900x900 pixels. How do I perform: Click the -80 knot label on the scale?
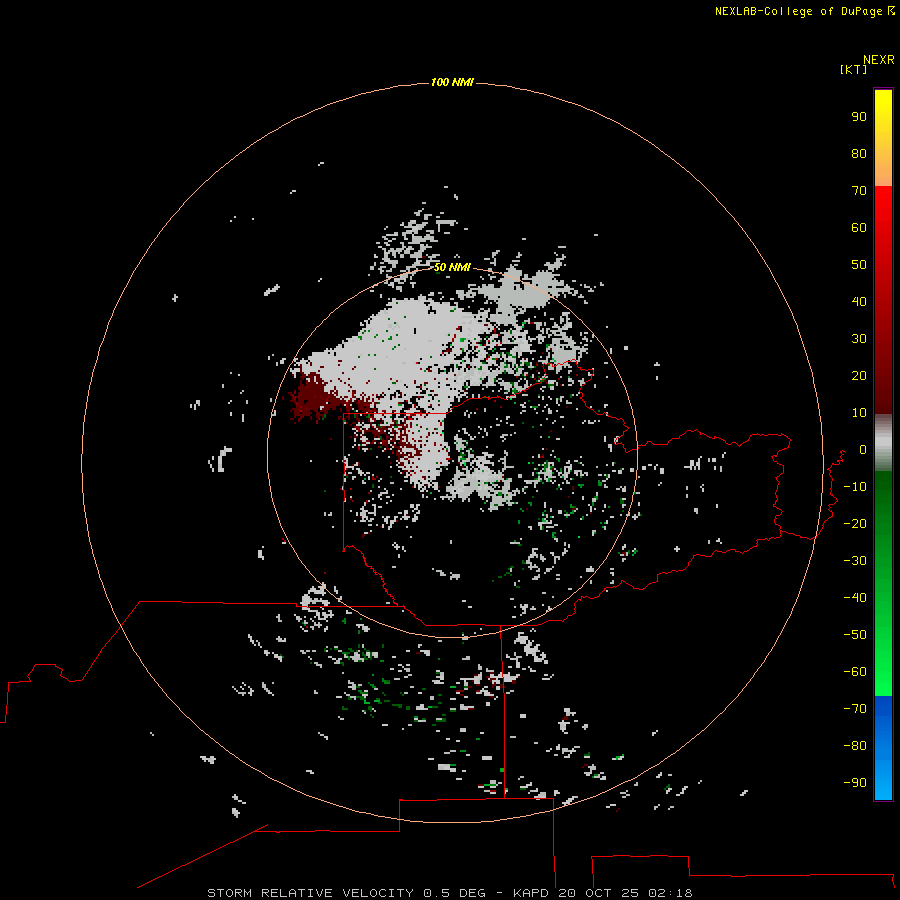855,746
